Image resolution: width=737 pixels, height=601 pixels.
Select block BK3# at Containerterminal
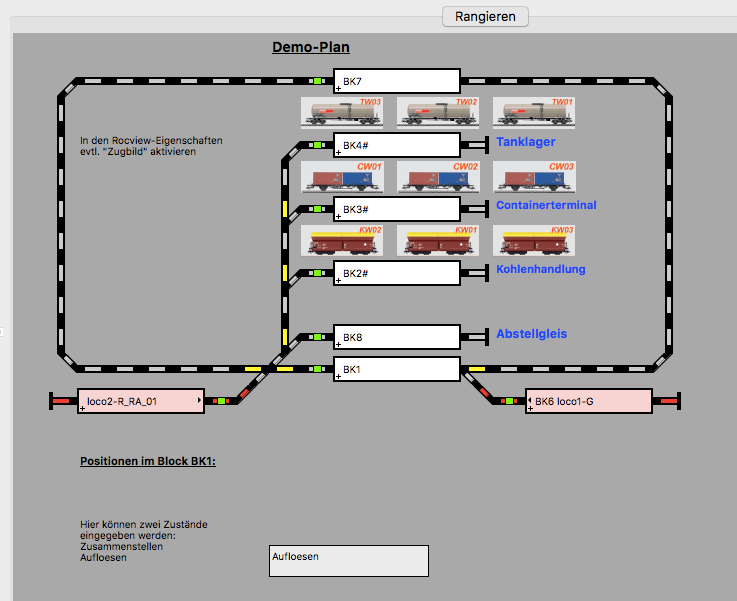[397, 209]
